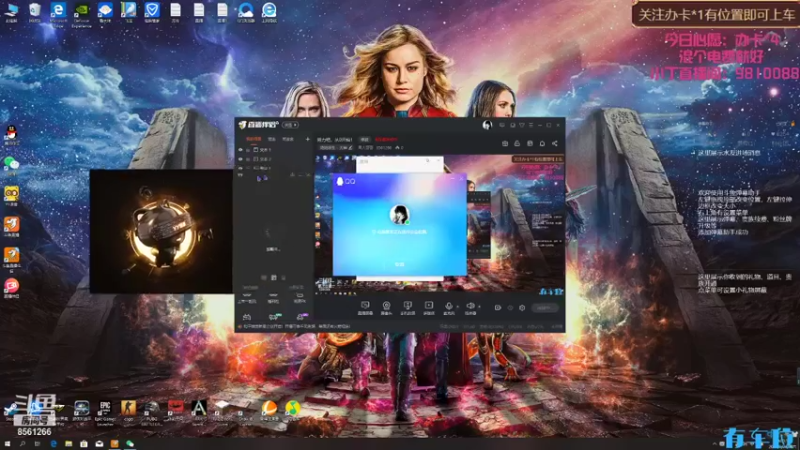Open Microsoft Edge desktop shortcut
Screen dimensions: 800x450
pyautogui.click(x=58, y=13)
